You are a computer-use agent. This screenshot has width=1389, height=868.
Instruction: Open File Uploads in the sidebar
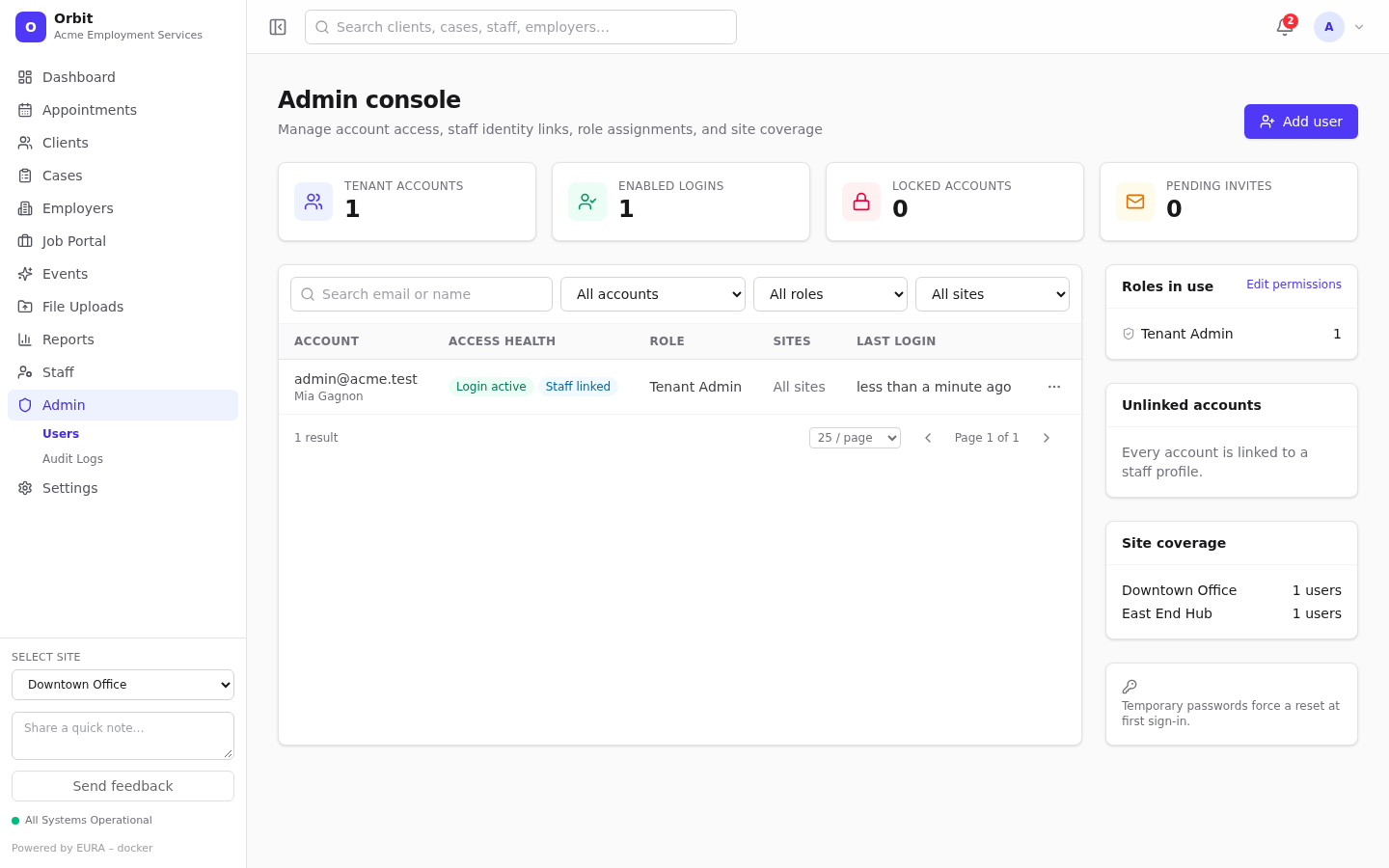click(123, 307)
